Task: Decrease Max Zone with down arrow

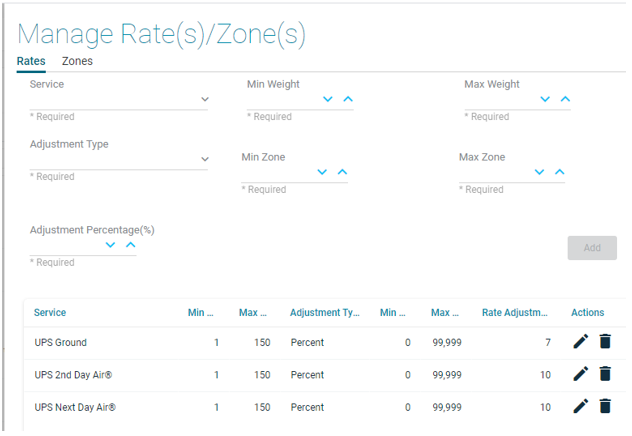Action: pyautogui.click(x=539, y=172)
